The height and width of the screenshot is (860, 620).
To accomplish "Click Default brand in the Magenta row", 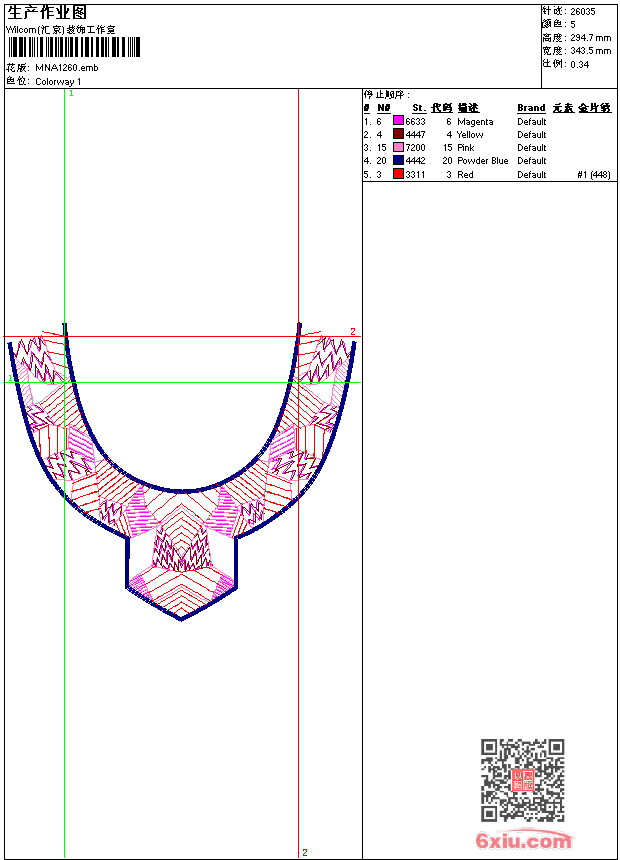I will click(x=532, y=122).
